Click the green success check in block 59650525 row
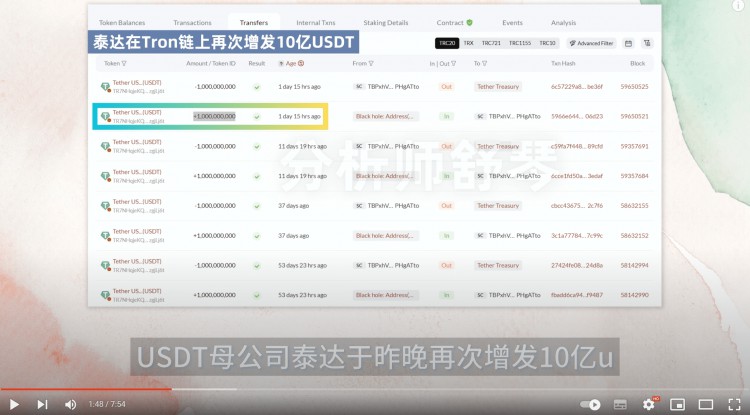The image size is (750, 415). click(x=257, y=87)
